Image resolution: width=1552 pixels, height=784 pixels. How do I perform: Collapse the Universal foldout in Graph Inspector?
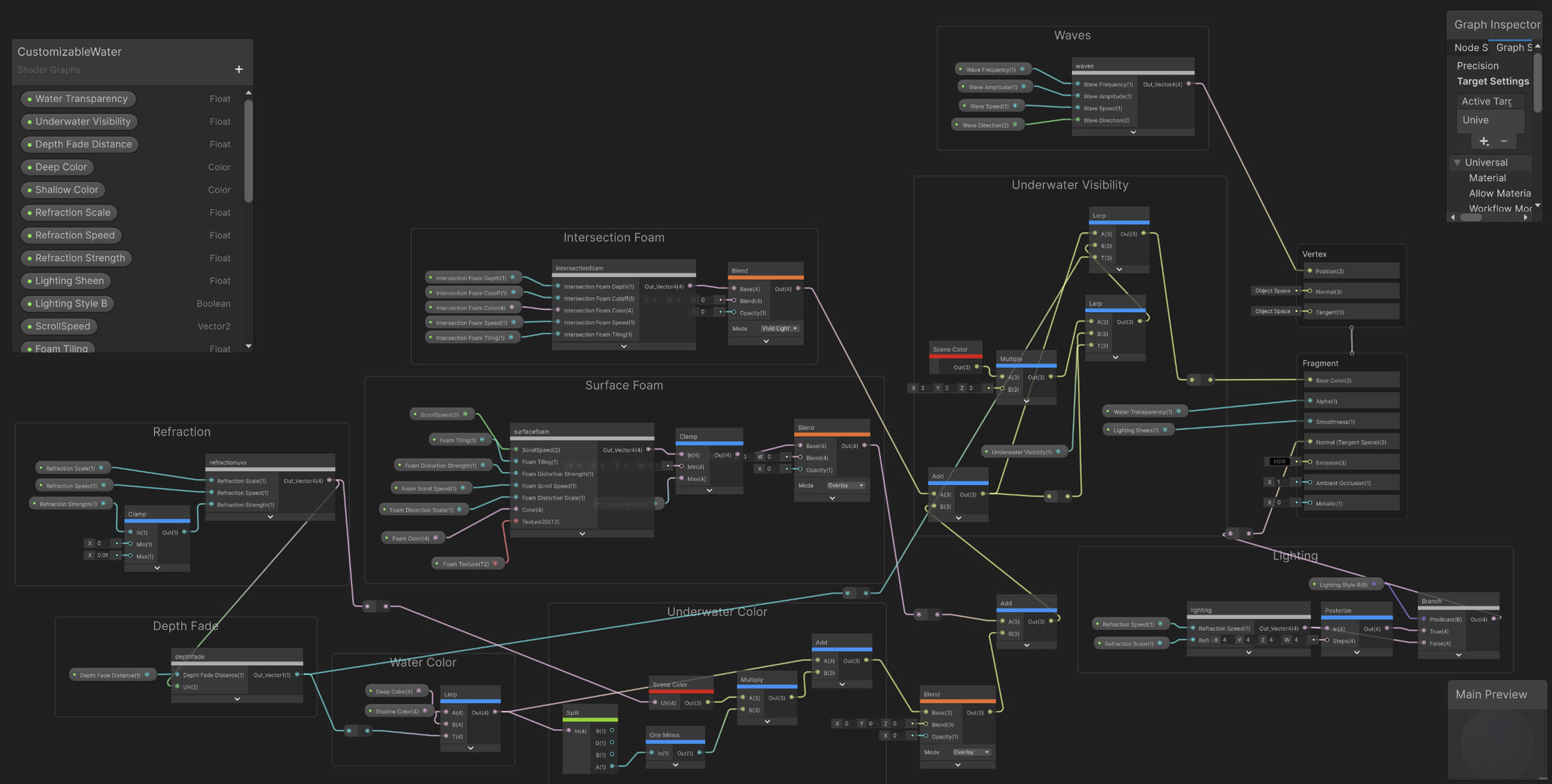pyautogui.click(x=1457, y=162)
